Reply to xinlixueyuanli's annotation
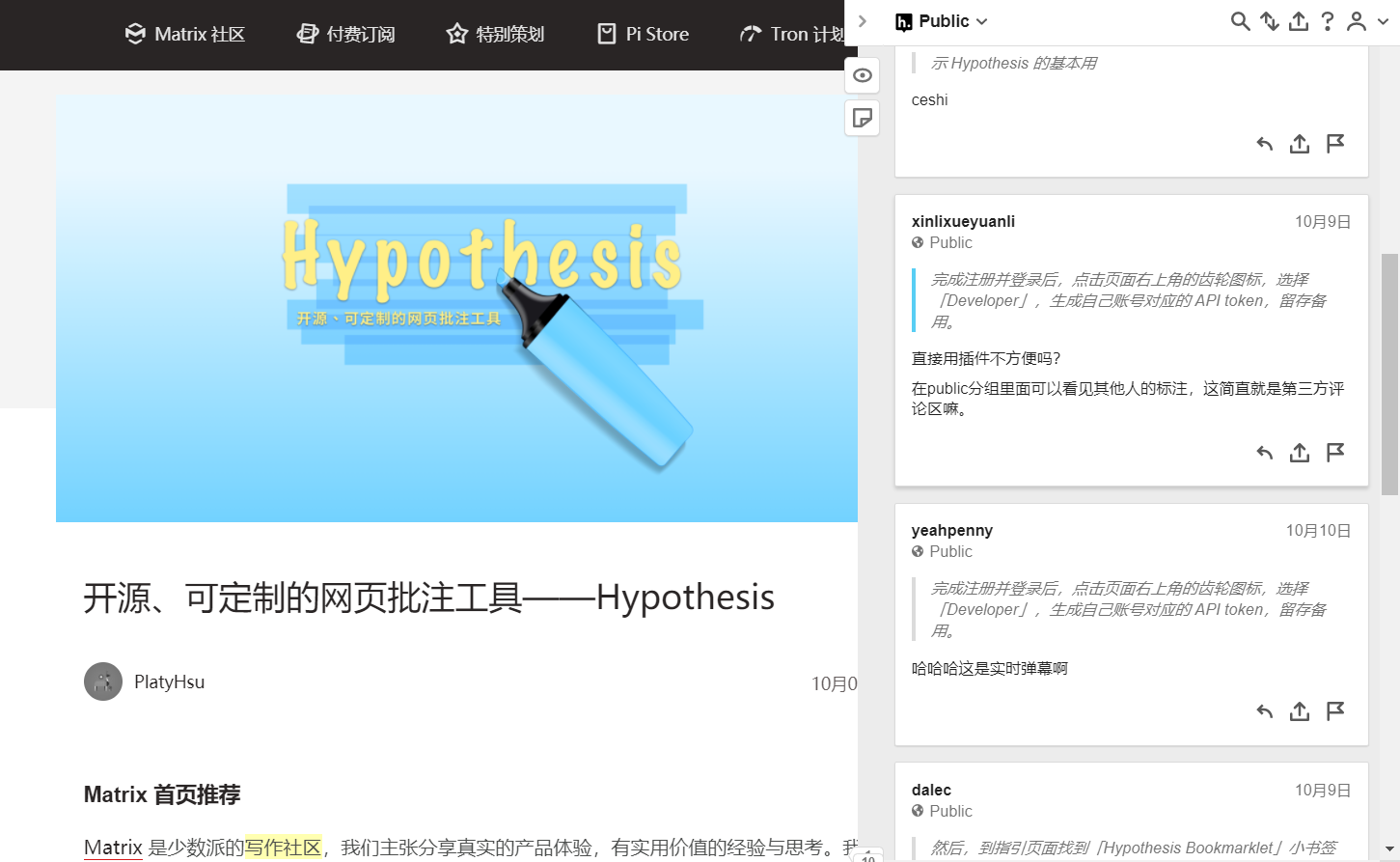 coord(1265,453)
